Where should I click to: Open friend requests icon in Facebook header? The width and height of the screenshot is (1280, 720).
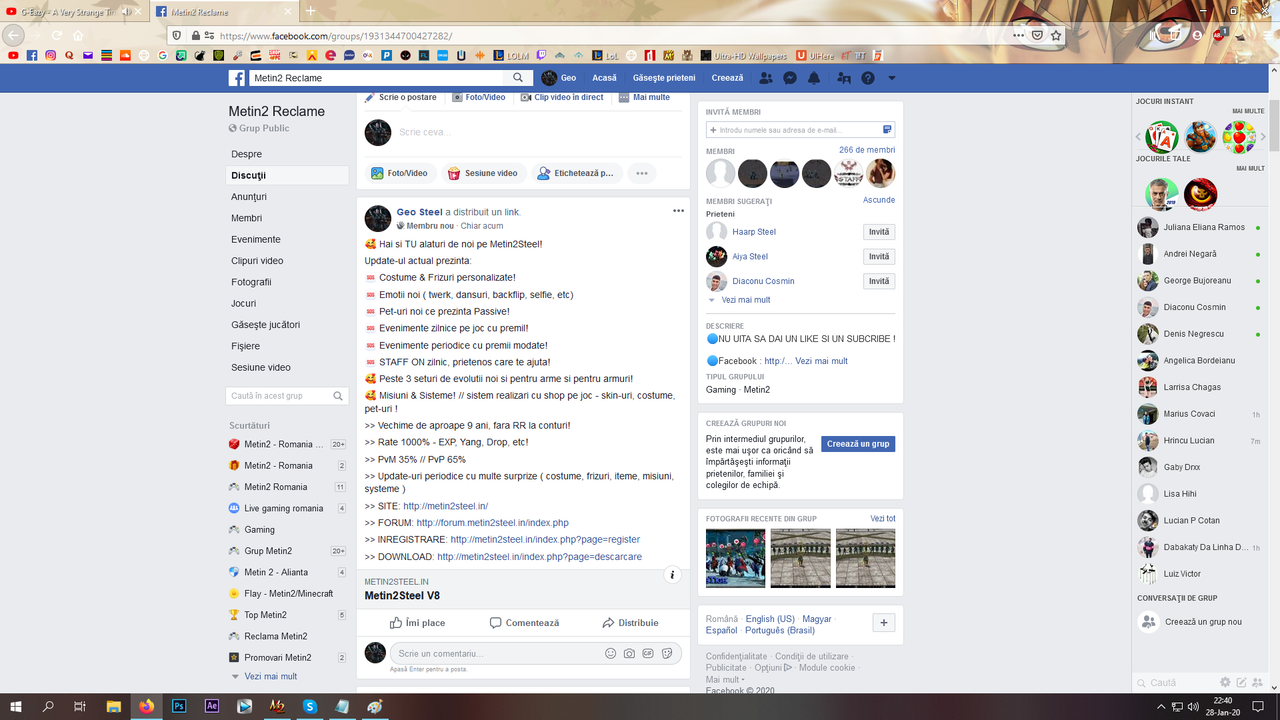click(766, 78)
